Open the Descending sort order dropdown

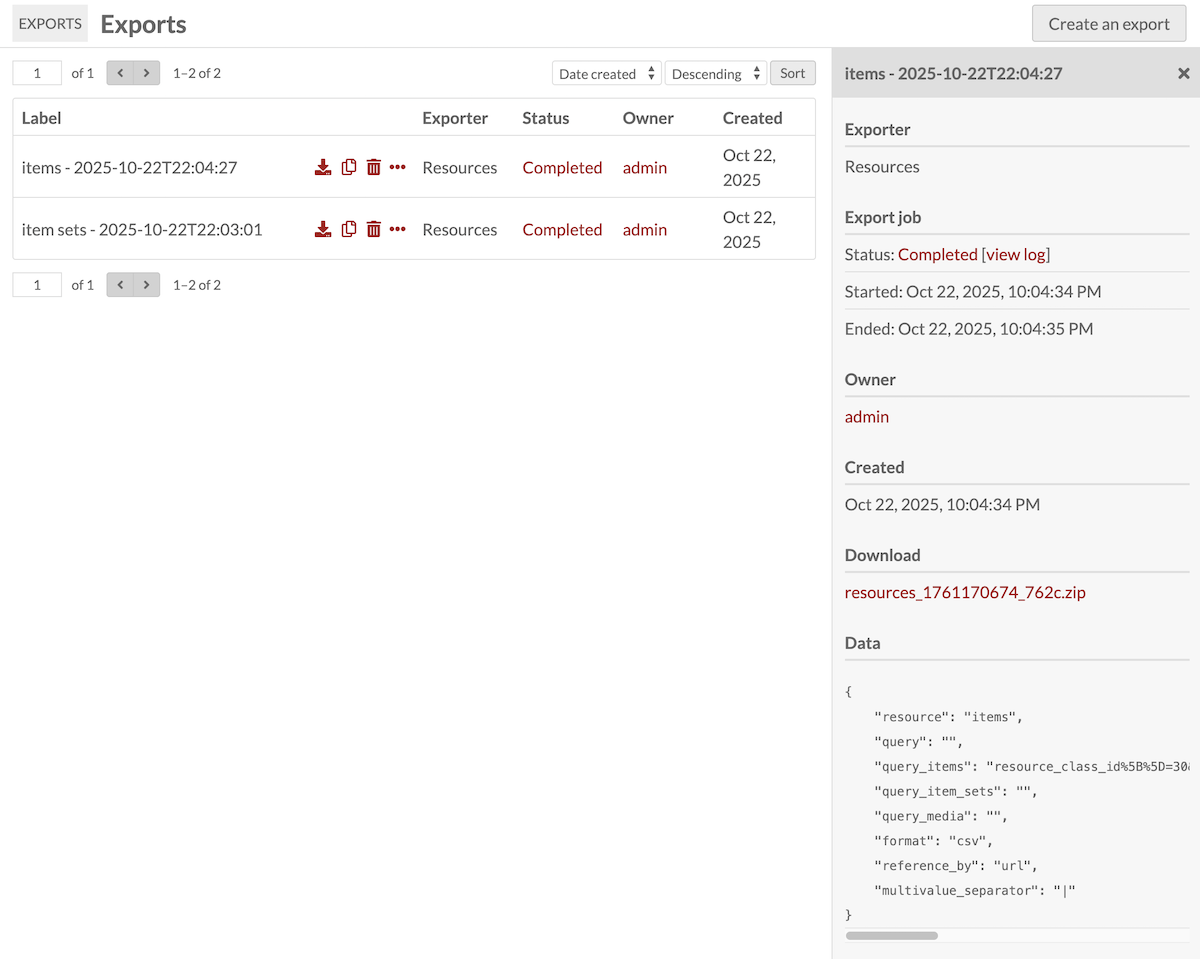pyautogui.click(x=715, y=72)
